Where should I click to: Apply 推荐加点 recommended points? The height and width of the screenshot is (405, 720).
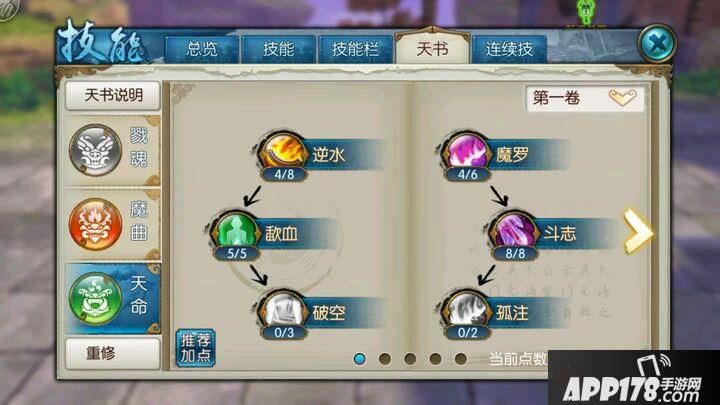point(196,348)
